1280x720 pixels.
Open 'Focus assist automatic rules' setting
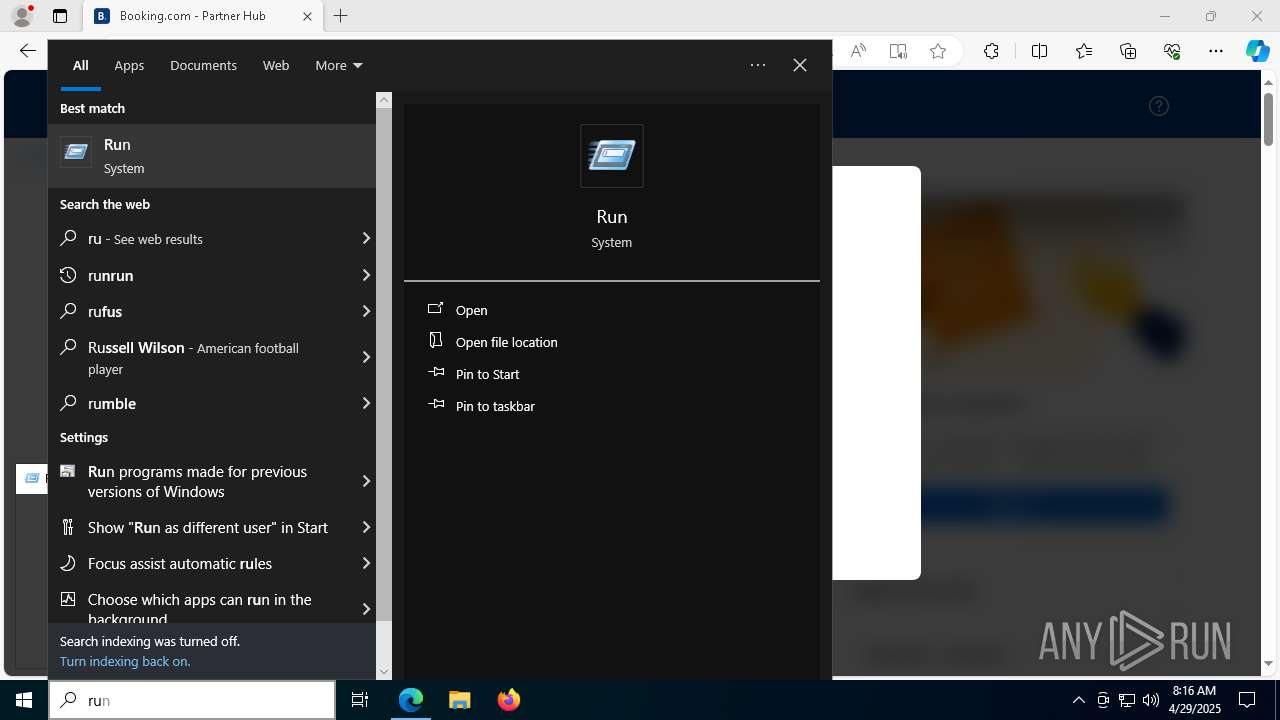pos(180,563)
